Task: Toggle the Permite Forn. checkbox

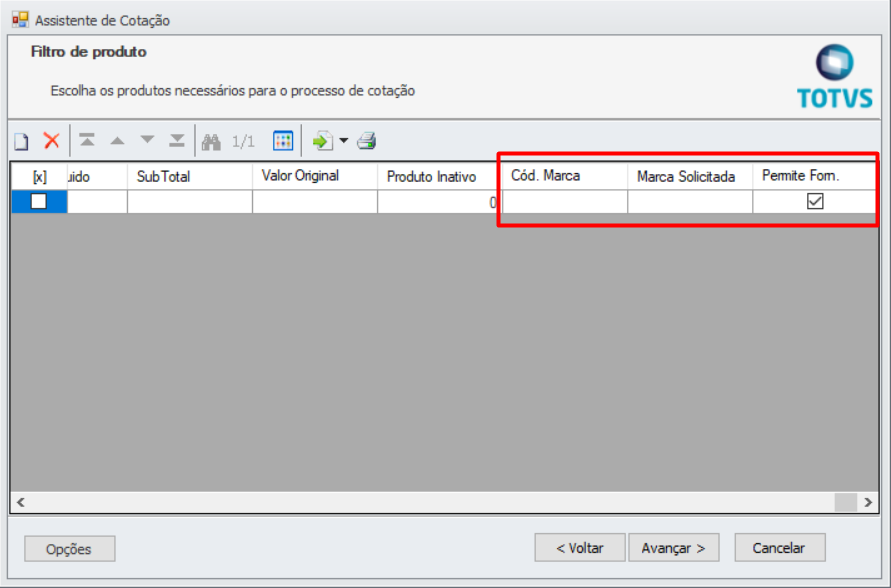Action: tap(815, 201)
